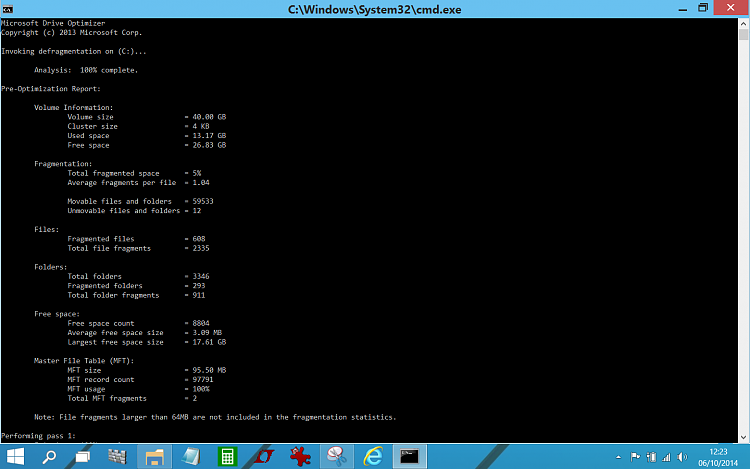
Task: Open Task View icon on taskbar
Action: coord(83,457)
